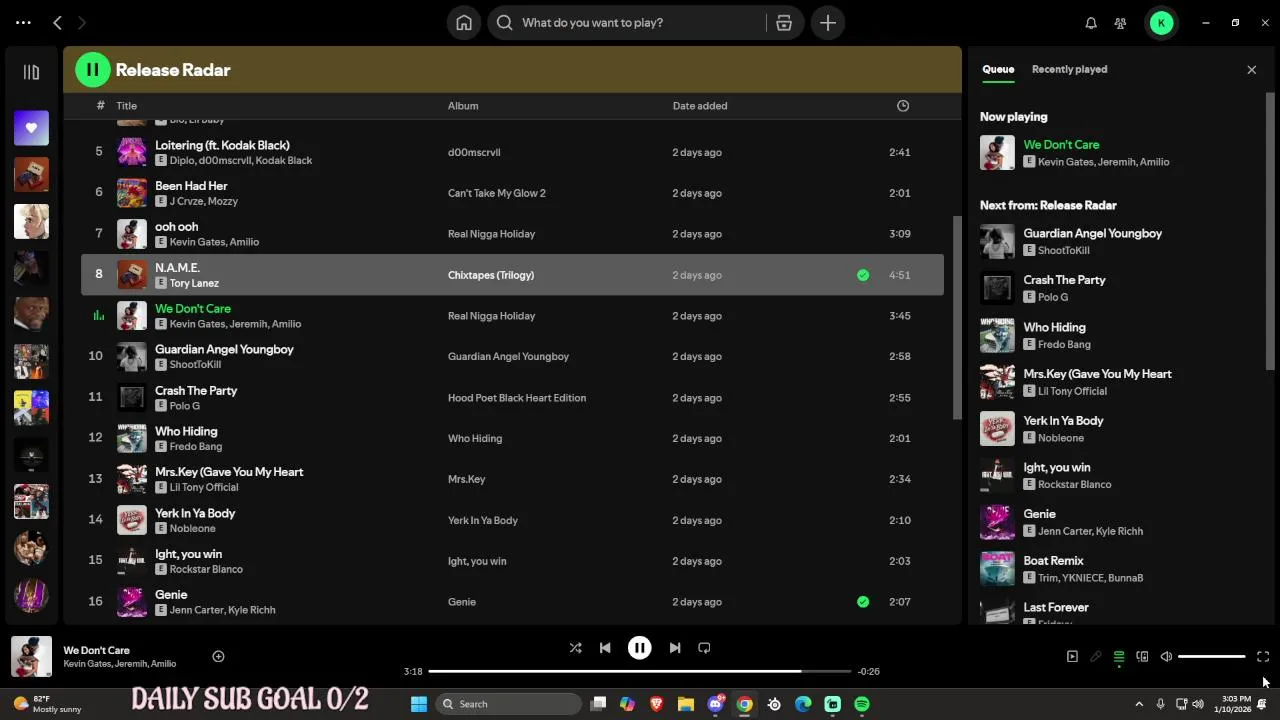This screenshot has height=720, width=1280.
Task: Open the Browse icon in the search bar
Action: (784, 23)
